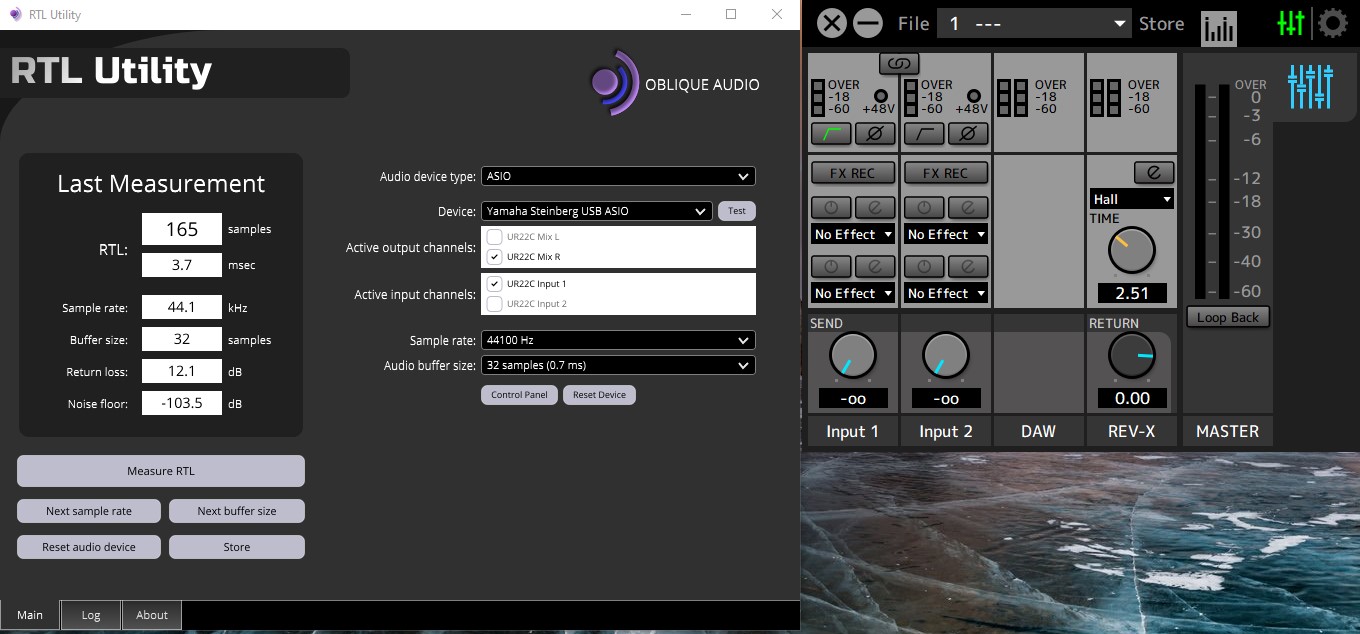Toggle FX REC on Input 1
1360x634 pixels.
click(852, 173)
